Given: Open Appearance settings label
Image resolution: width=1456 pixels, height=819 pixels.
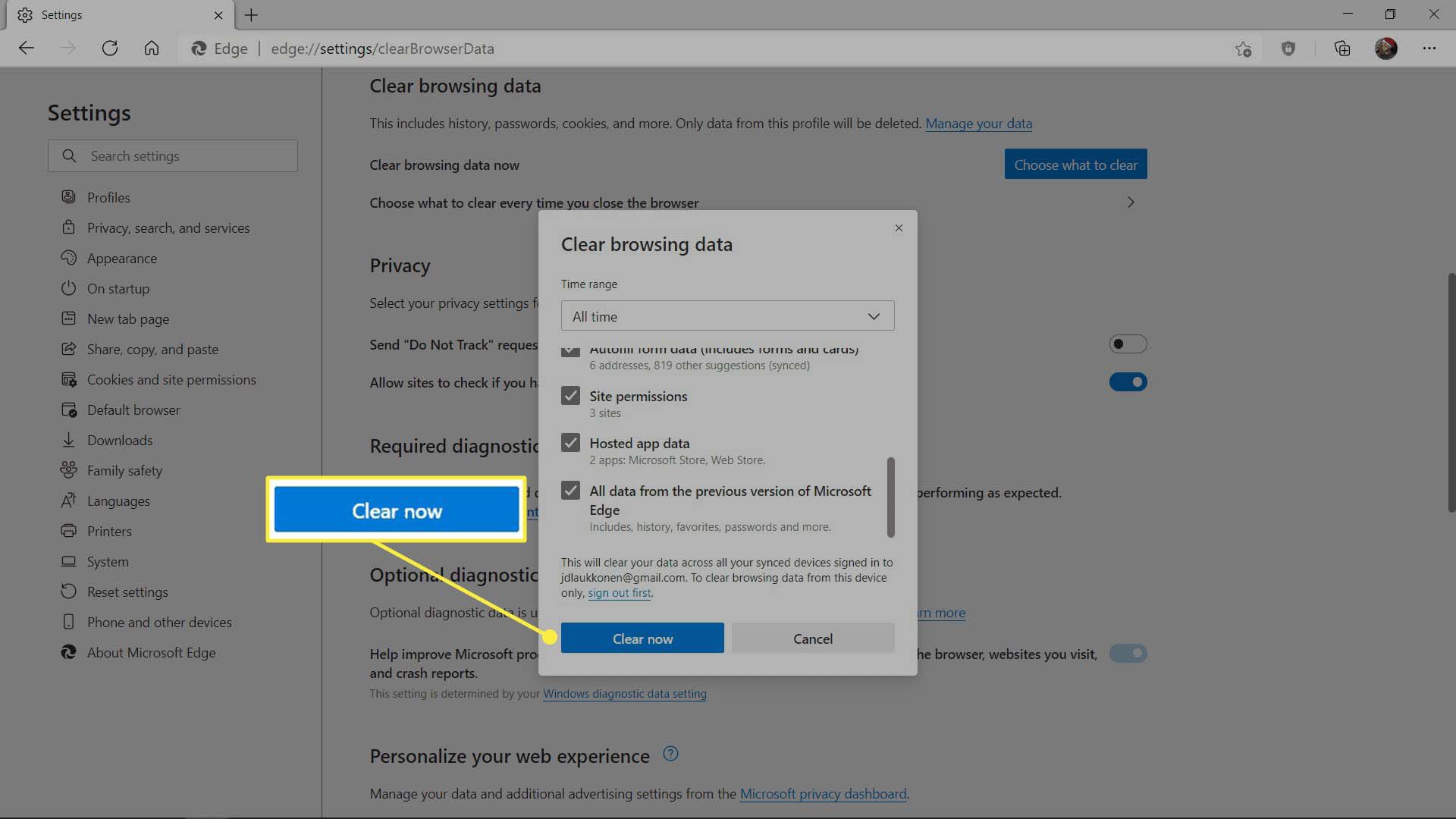Looking at the screenshot, I should tap(122, 258).
